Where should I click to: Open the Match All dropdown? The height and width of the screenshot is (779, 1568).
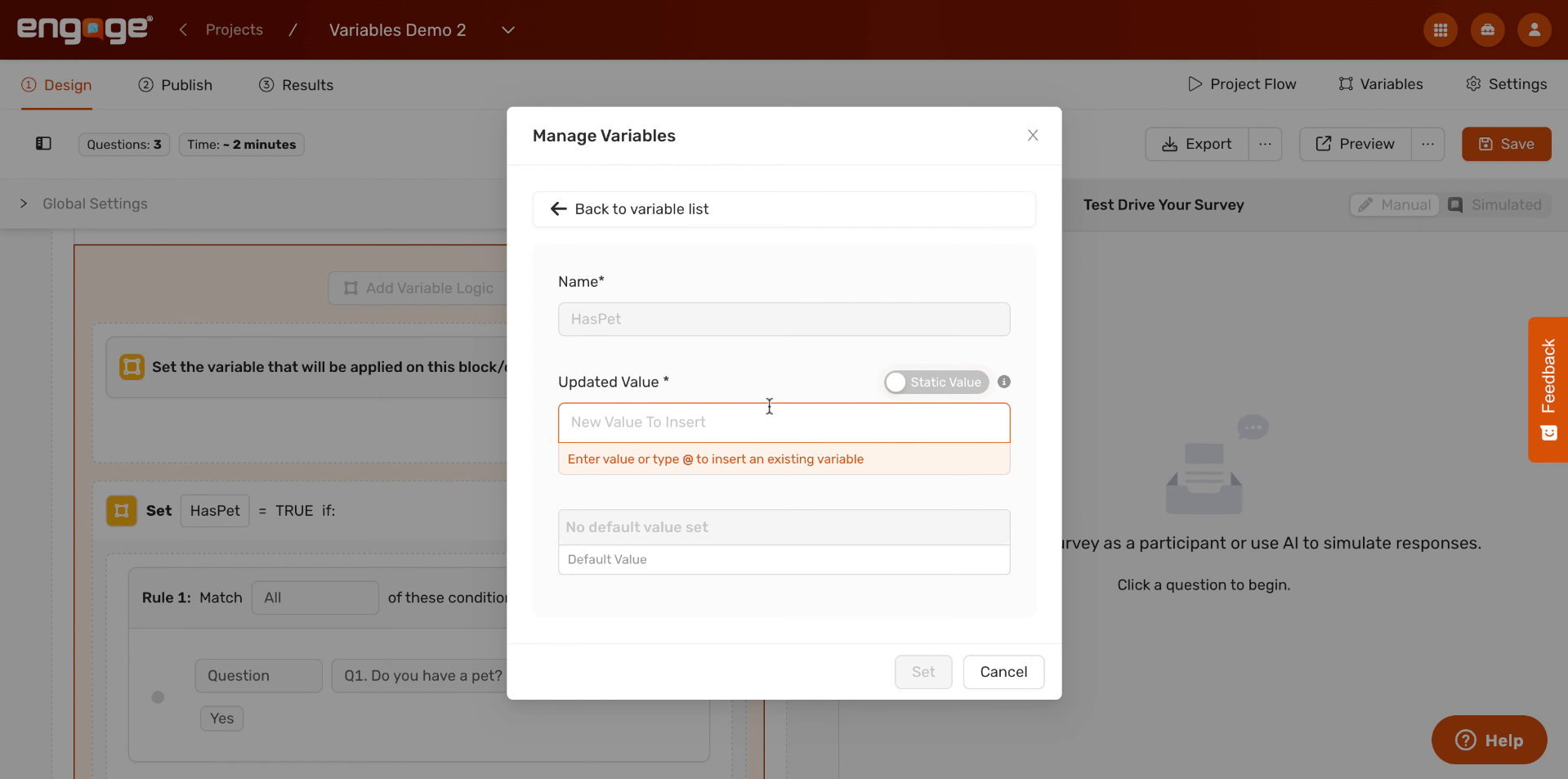(315, 598)
